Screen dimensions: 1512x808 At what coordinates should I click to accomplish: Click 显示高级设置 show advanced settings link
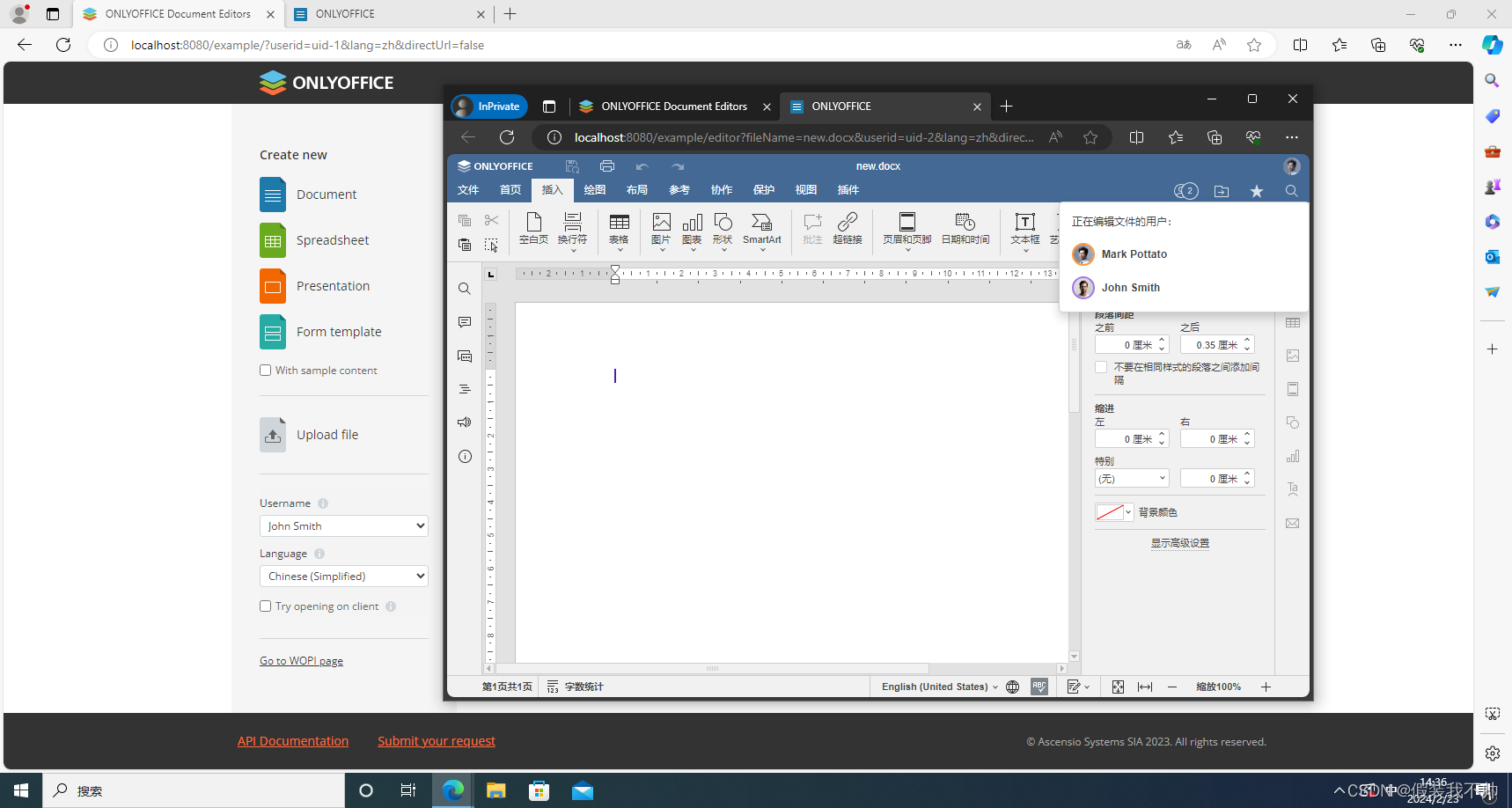(x=1180, y=543)
